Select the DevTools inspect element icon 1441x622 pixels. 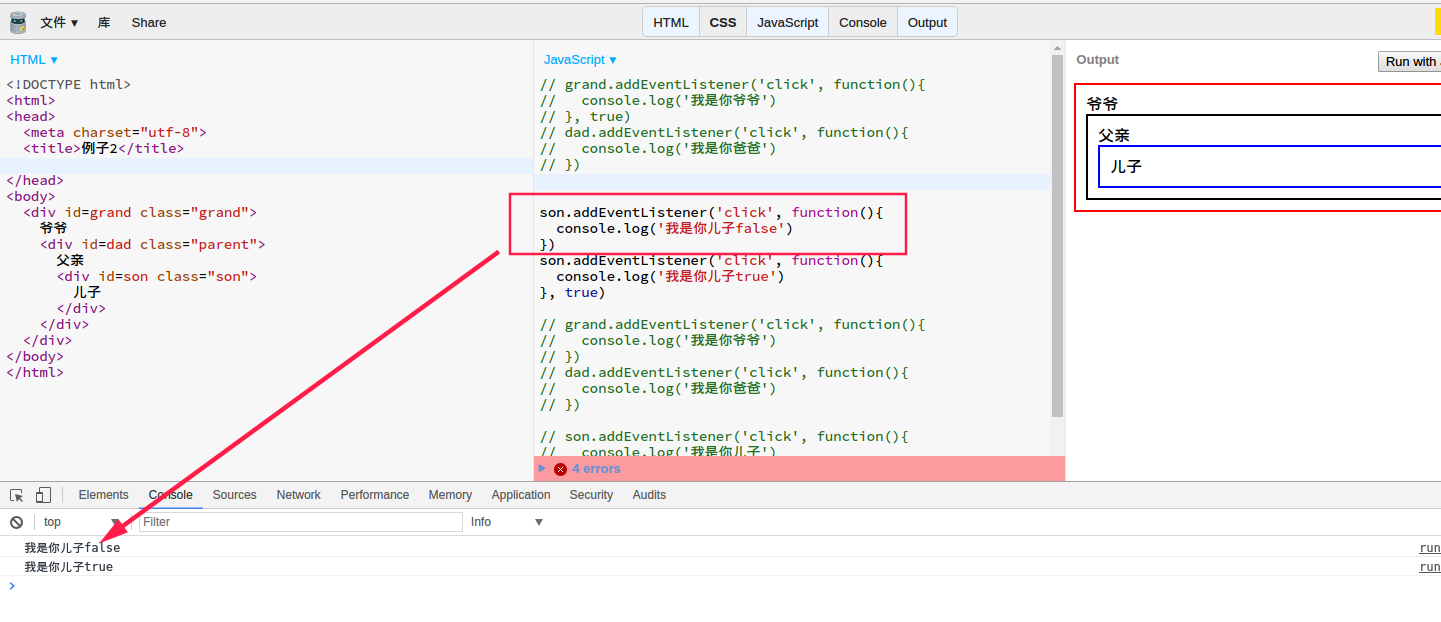[17, 495]
